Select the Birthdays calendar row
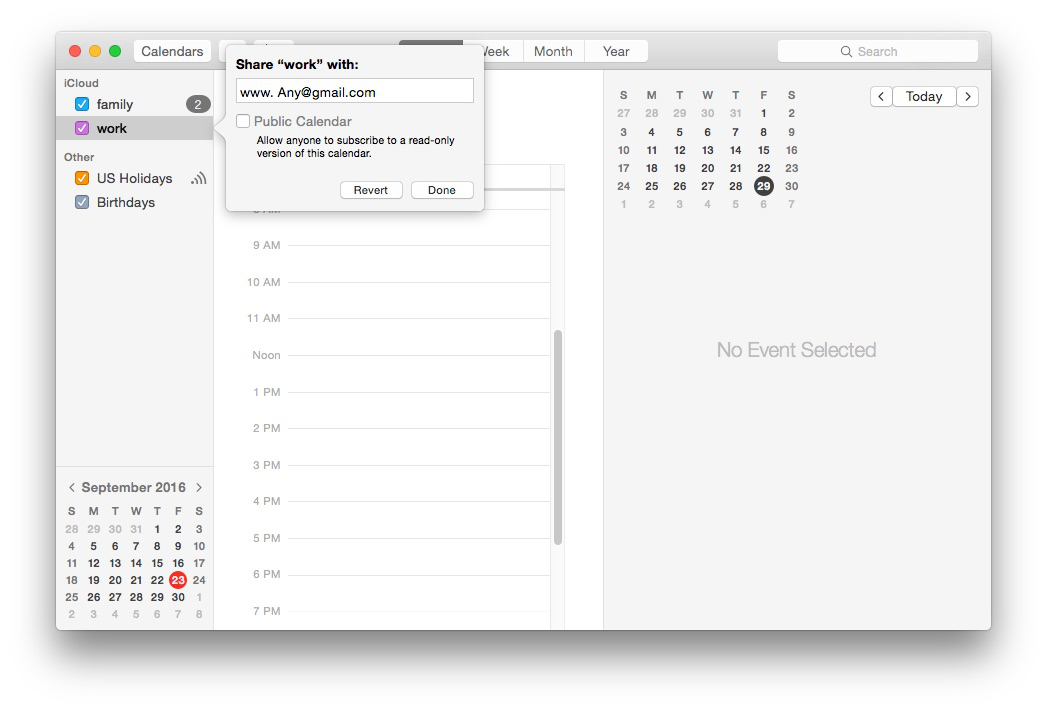The image size is (1047, 710). click(x=135, y=202)
